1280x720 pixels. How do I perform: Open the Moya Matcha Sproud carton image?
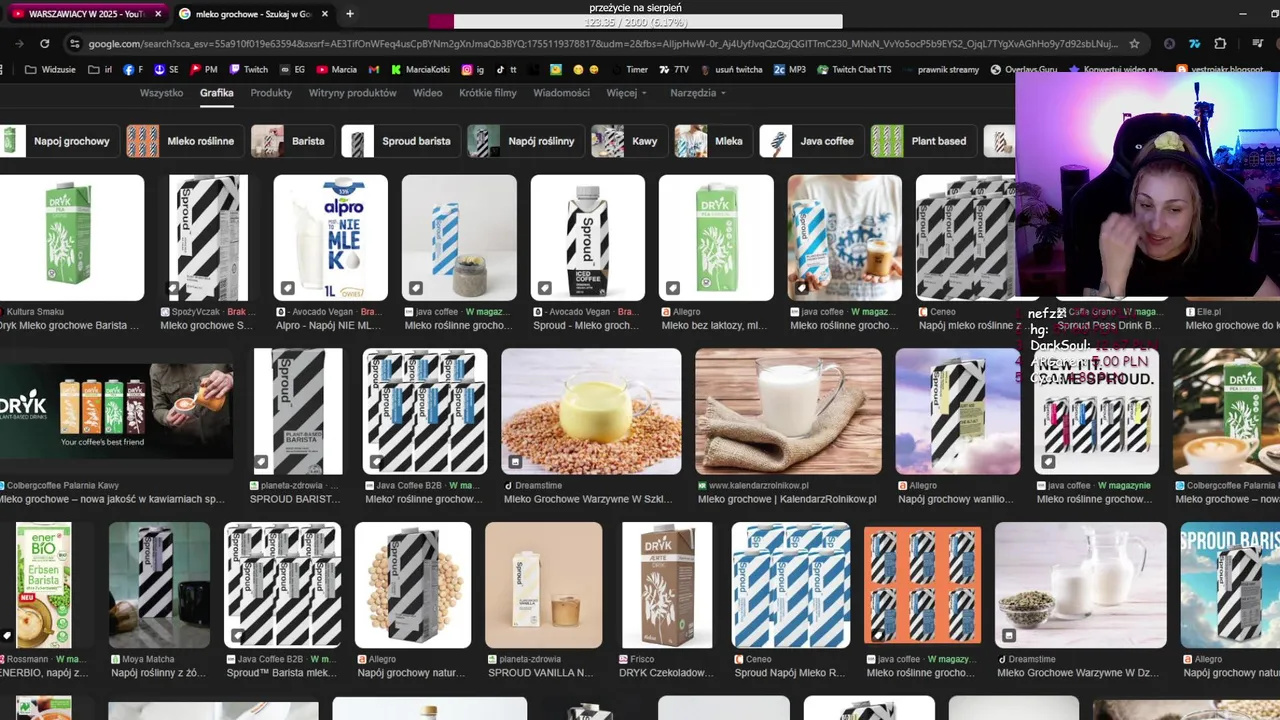click(159, 585)
